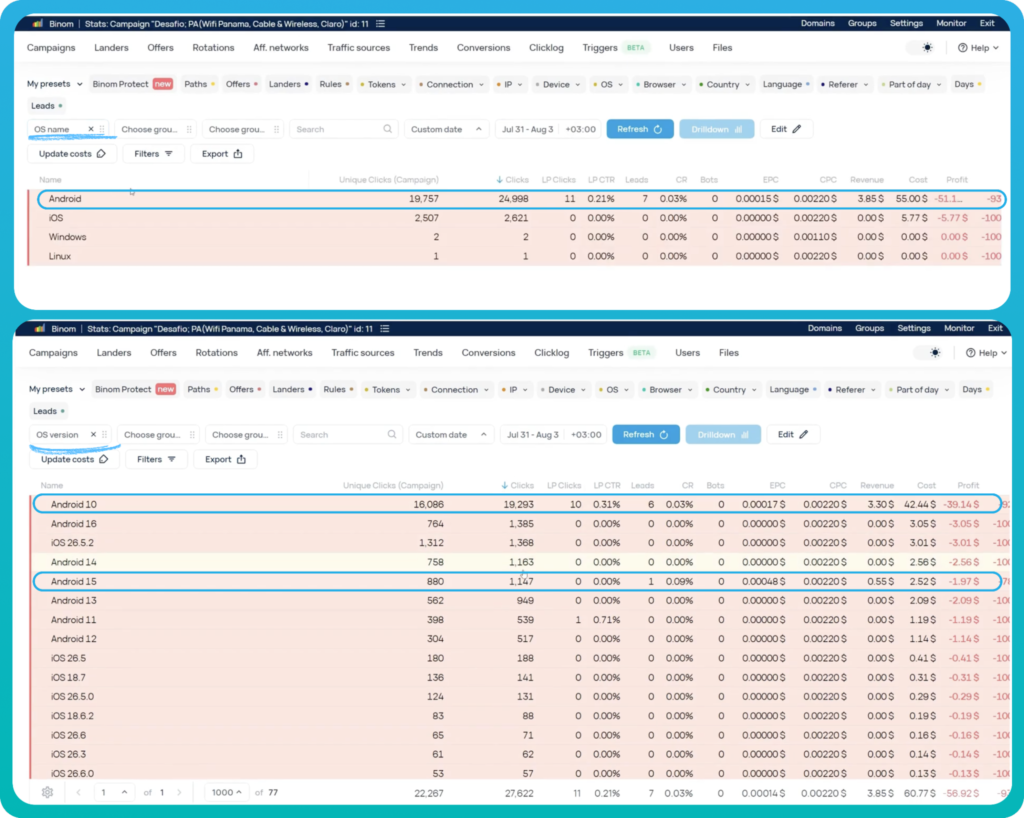Click Edit button with pencil in top window

[786, 129]
